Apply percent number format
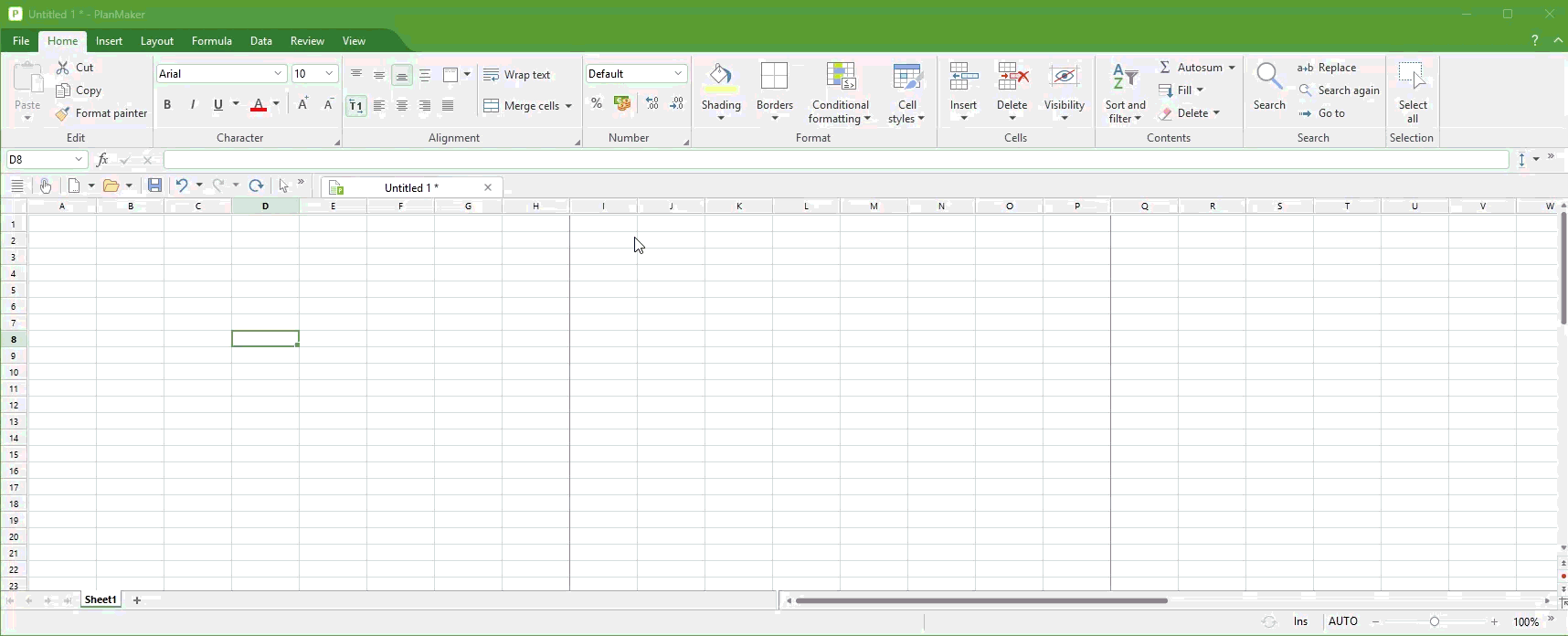 click(x=597, y=104)
